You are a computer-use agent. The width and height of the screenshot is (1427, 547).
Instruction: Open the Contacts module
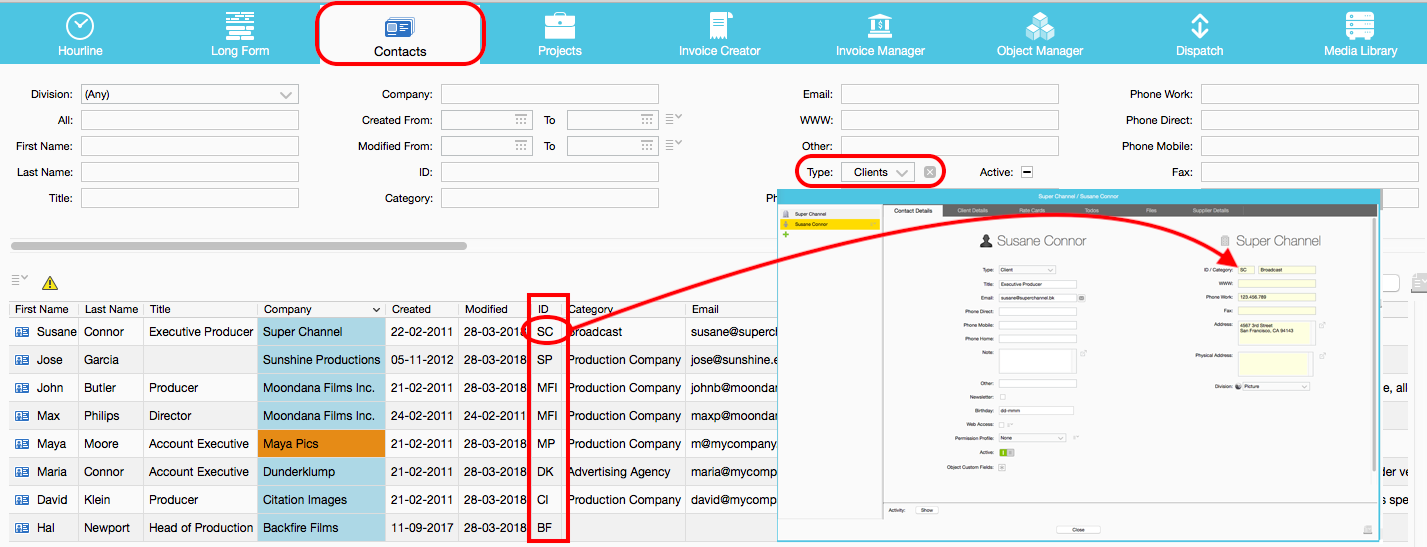(400, 33)
